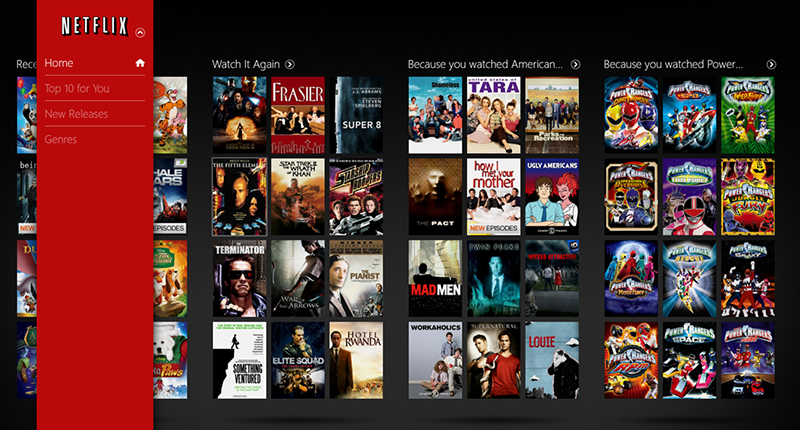Open United States of Tara poster
This screenshot has width=800, height=430.
(494, 115)
